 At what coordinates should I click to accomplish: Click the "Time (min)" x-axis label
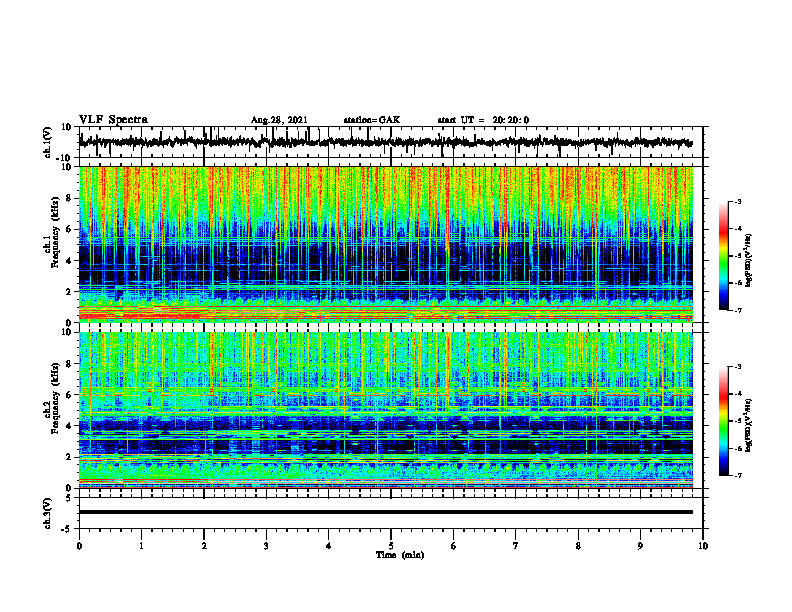[400, 555]
